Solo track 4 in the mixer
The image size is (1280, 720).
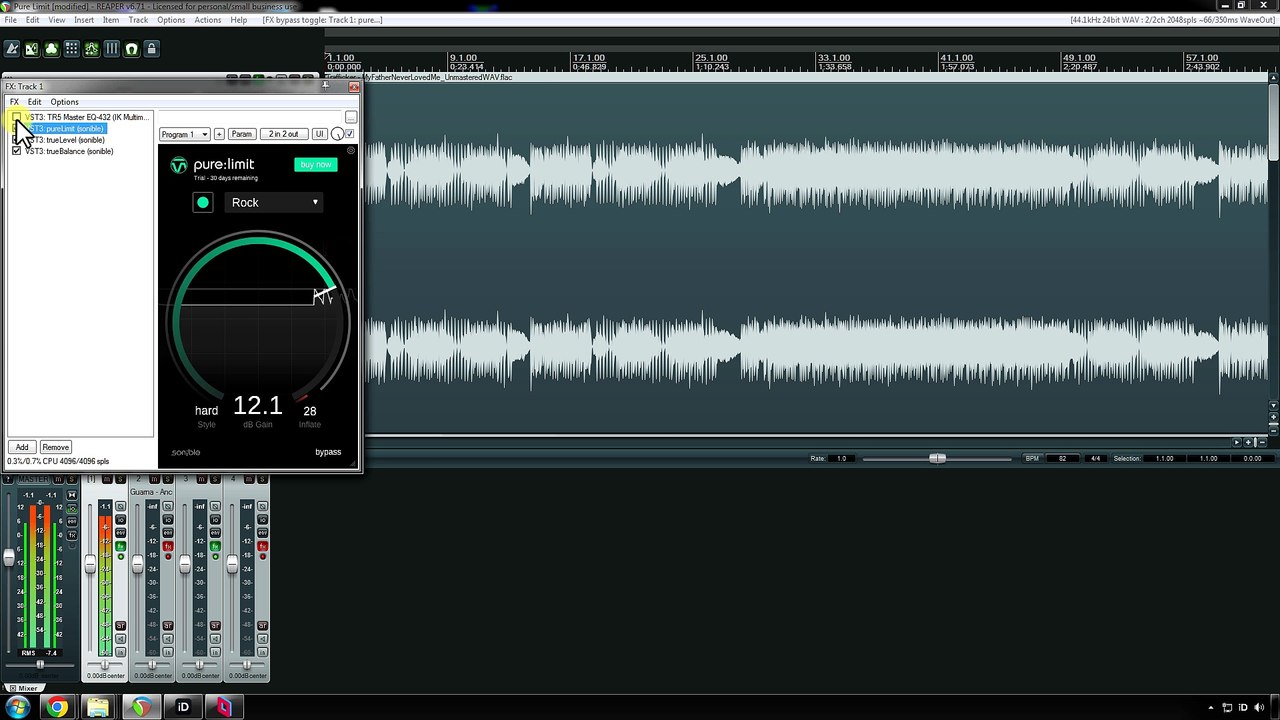[263, 480]
